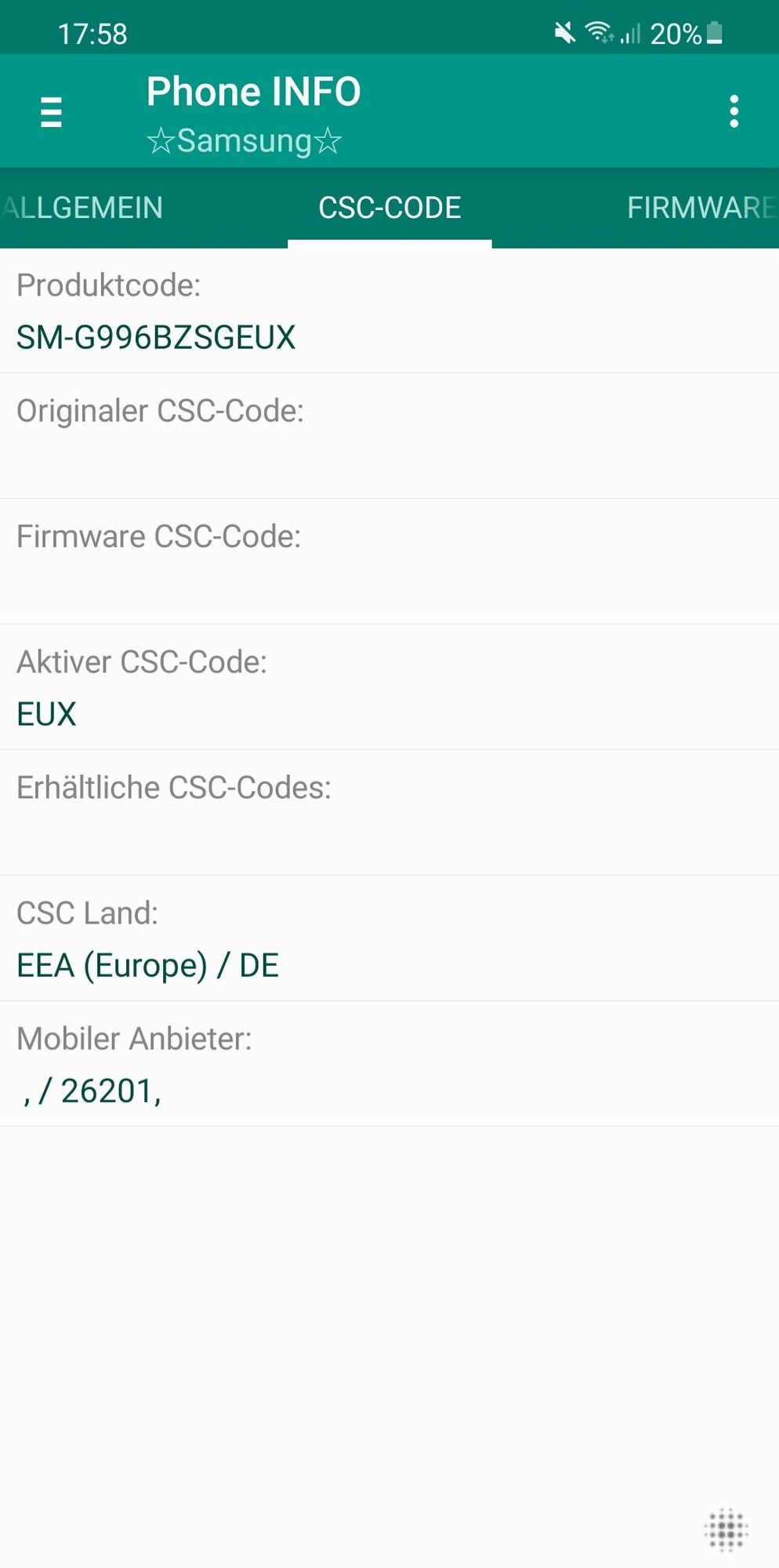This screenshot has width=779, height=1568.
Task: Switch to the FIRMWARE tab
Action: (700, 208)
